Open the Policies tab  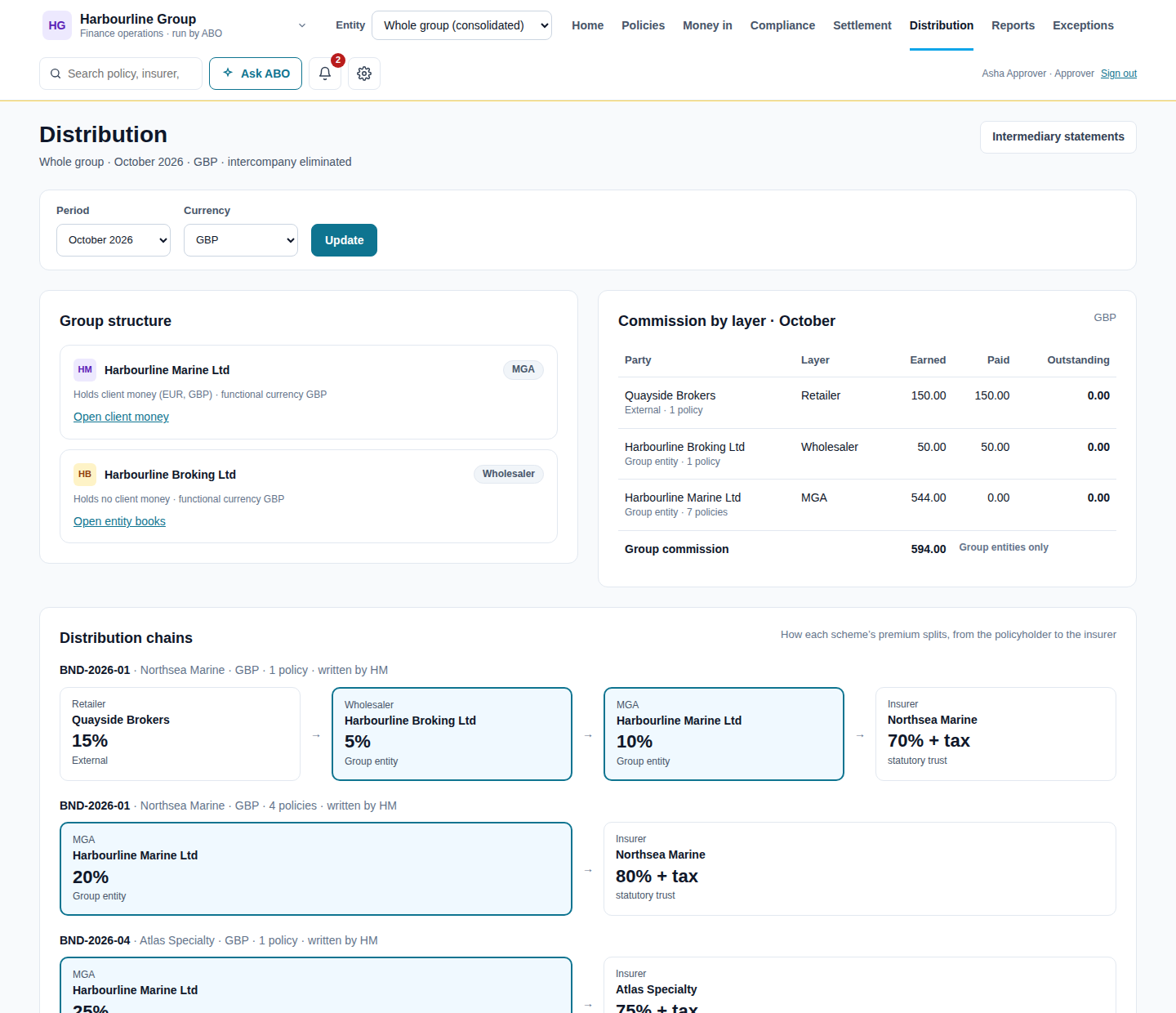tap(644, 25)
